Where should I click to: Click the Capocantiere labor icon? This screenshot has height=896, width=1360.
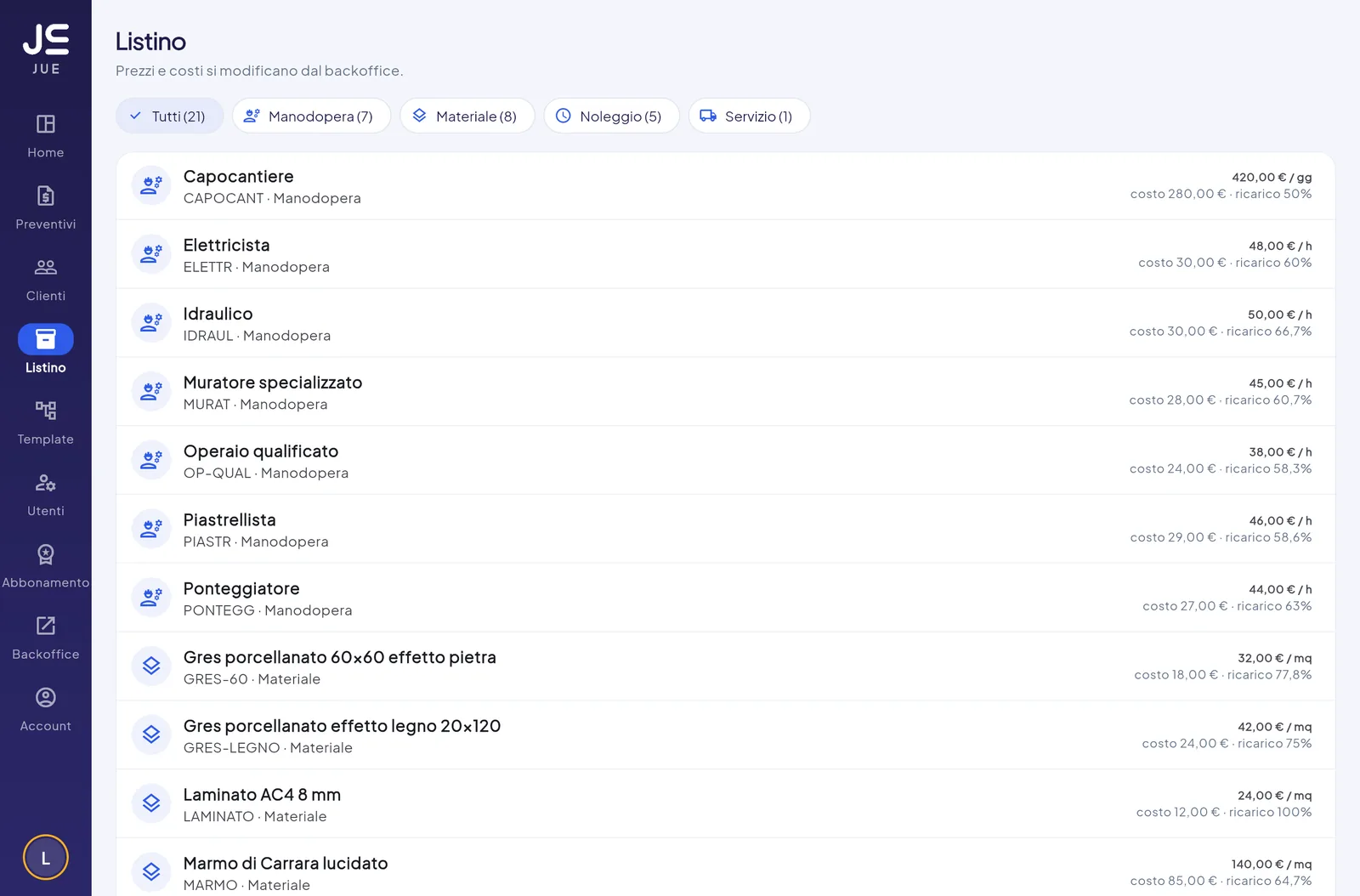pos(151,185)
